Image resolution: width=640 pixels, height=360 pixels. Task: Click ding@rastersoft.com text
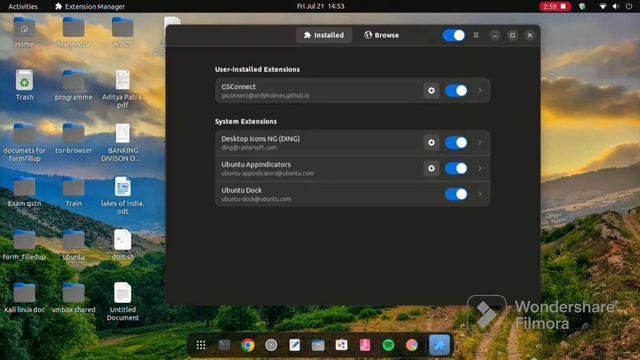click(x=249, y=147)
